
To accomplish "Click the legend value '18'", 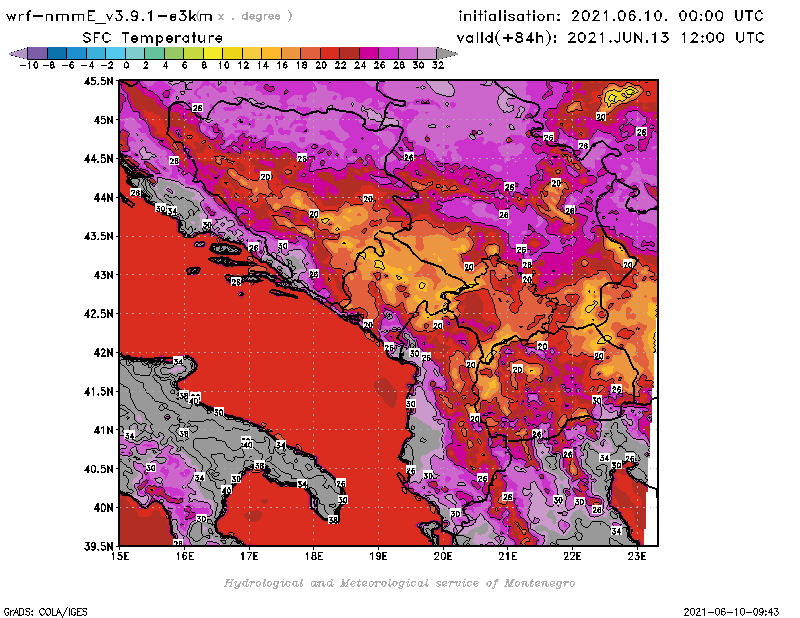I will (302, 65).
